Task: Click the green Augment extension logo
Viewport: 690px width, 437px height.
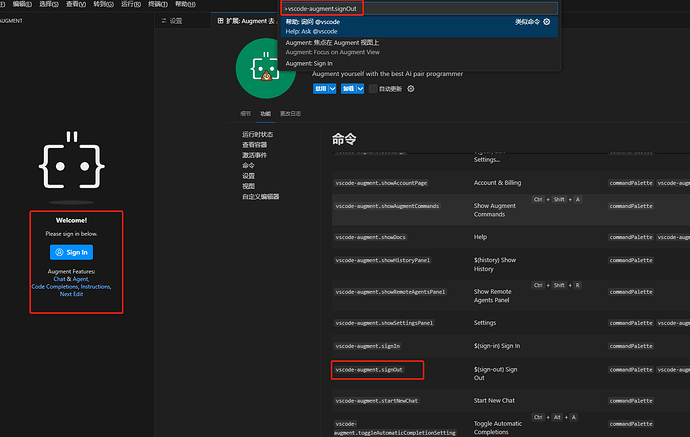Action: pyautogui.click(x=266, y=68)
